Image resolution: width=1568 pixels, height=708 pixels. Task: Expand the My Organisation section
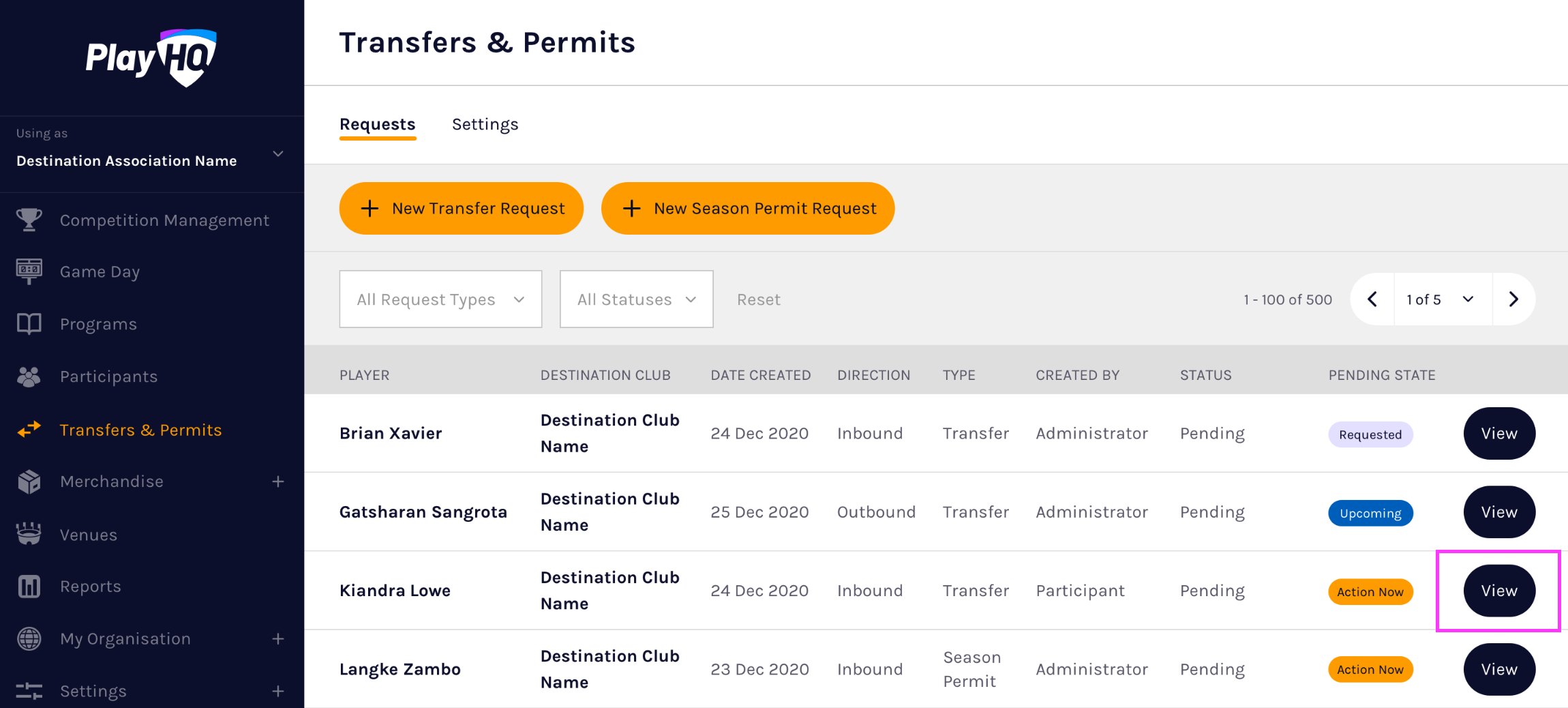click(278, 639)
